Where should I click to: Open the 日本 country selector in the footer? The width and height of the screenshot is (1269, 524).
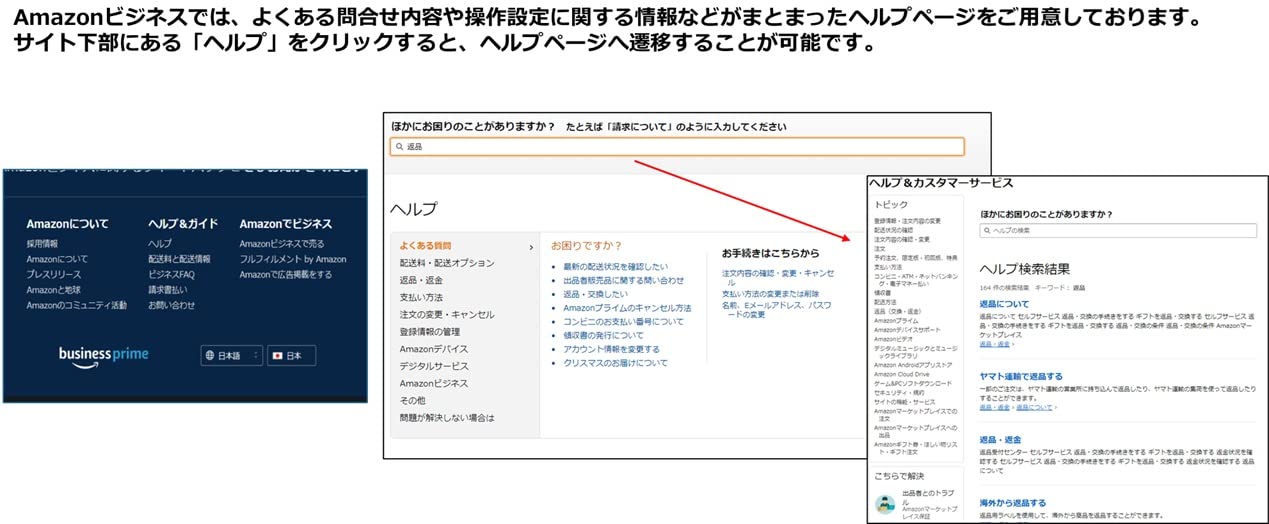point(291,355)
